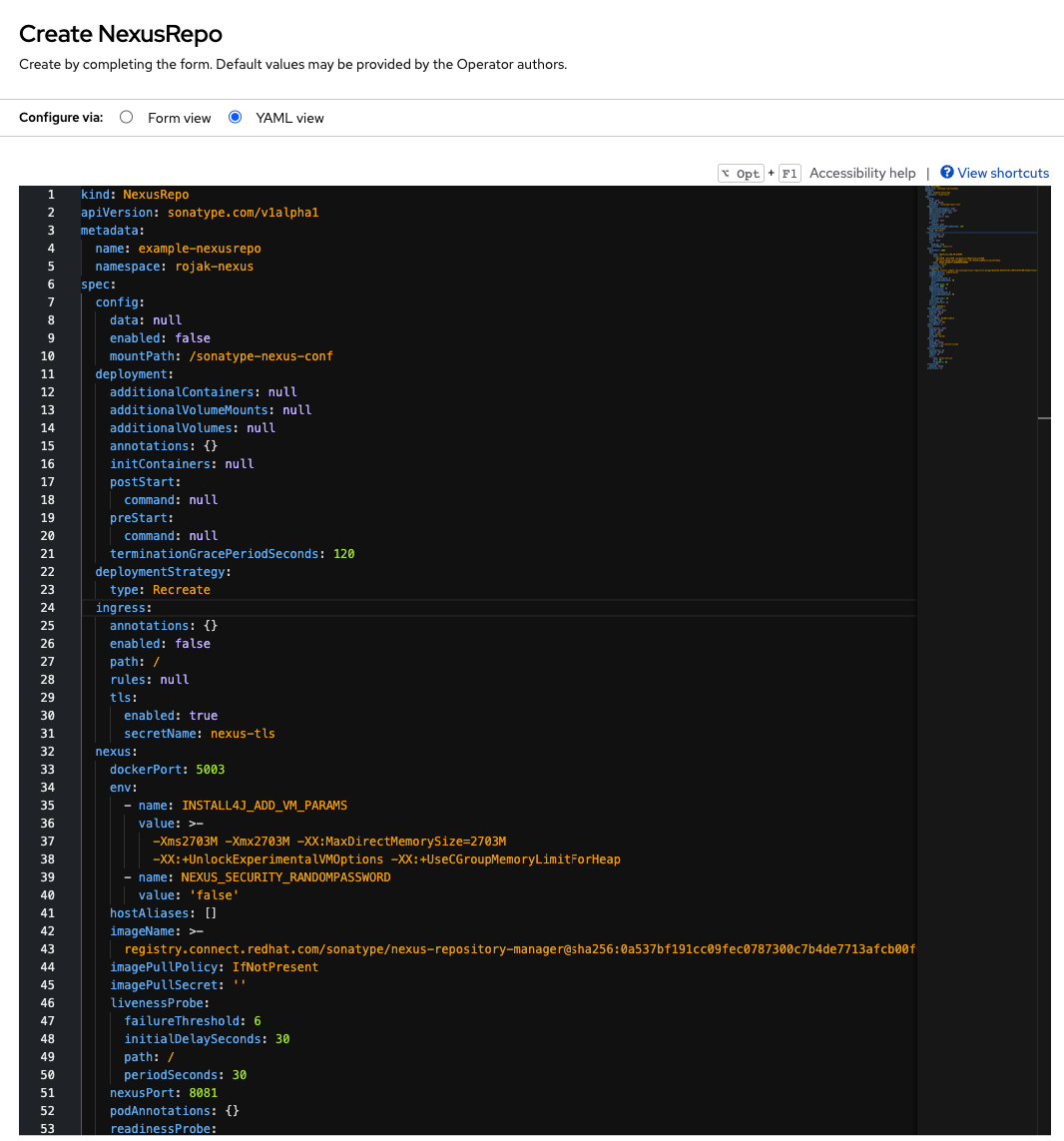Select the Form view radio button
Screen dimensions: 1064x1141
(x=127, y=117)
